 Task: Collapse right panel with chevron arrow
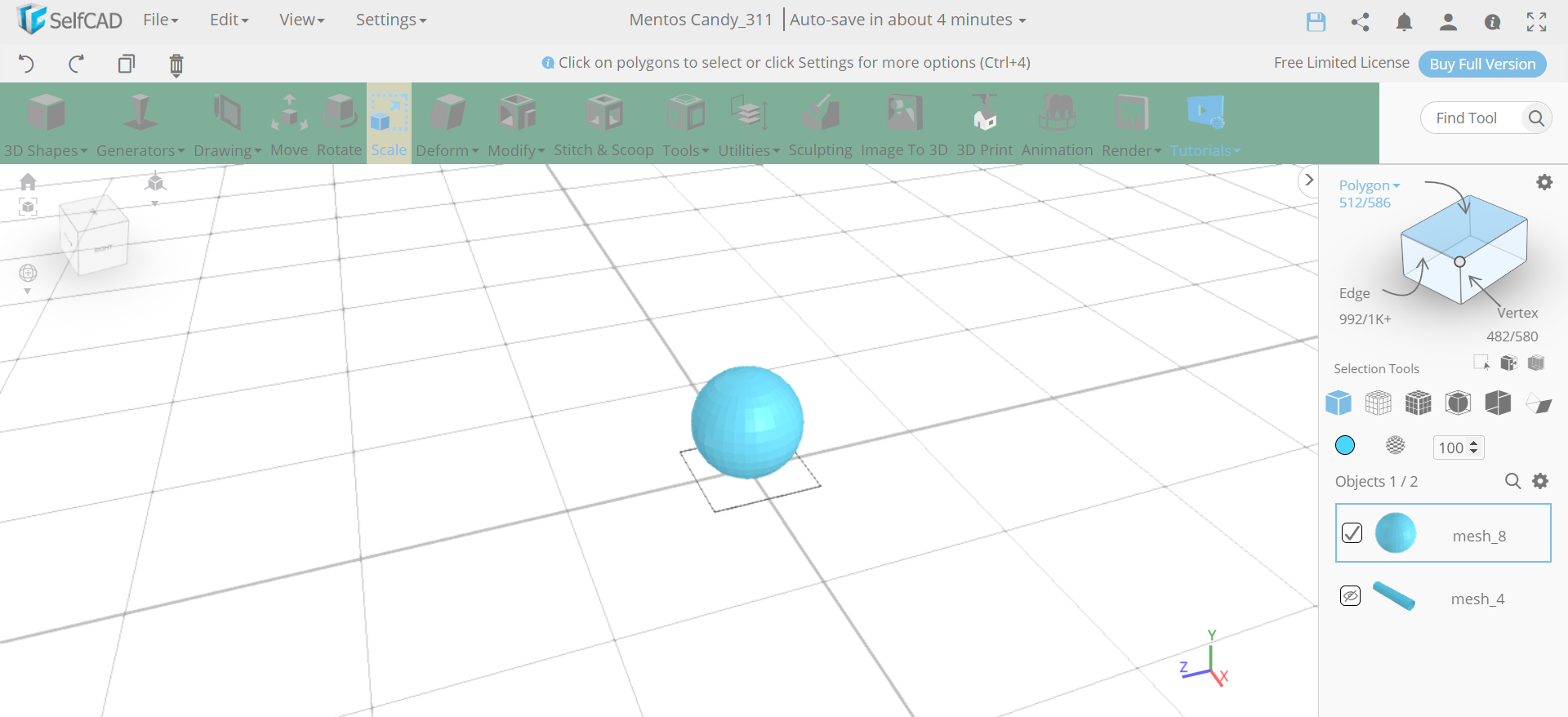(1309, 180)
